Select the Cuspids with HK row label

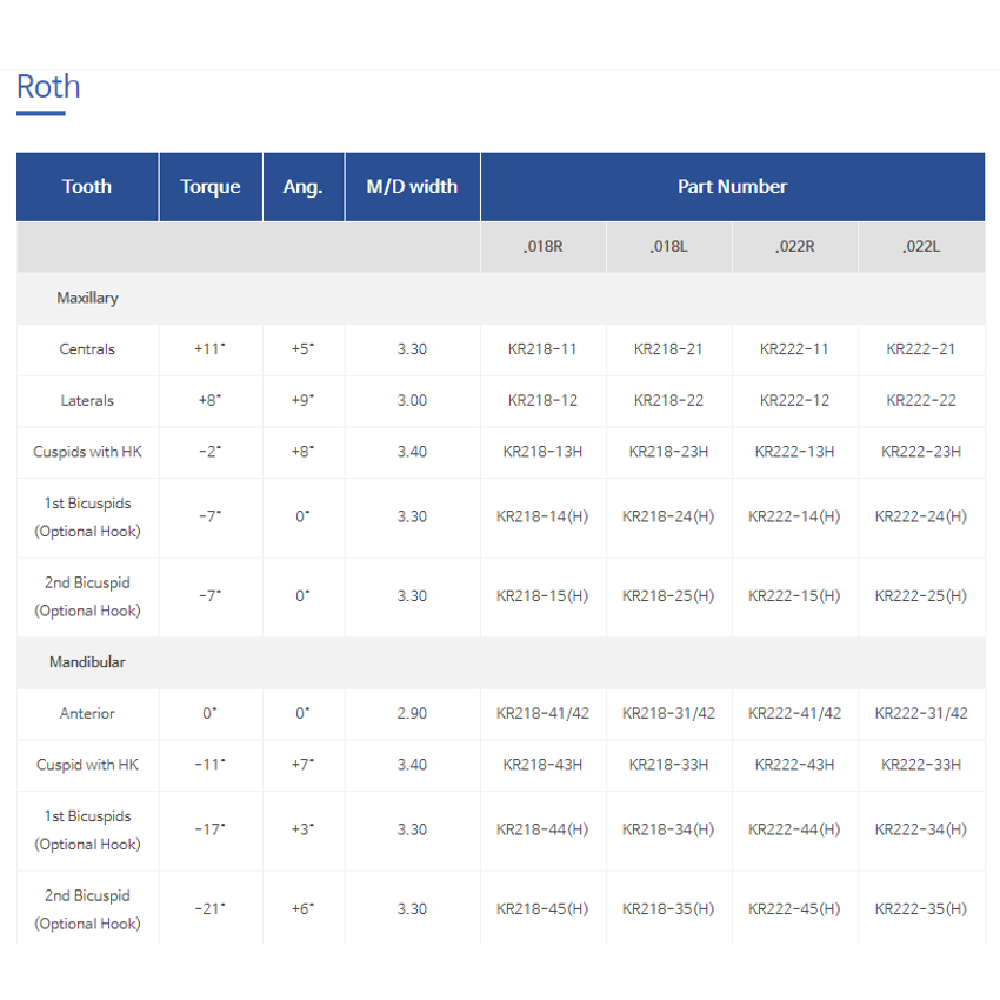click(87, 452)
